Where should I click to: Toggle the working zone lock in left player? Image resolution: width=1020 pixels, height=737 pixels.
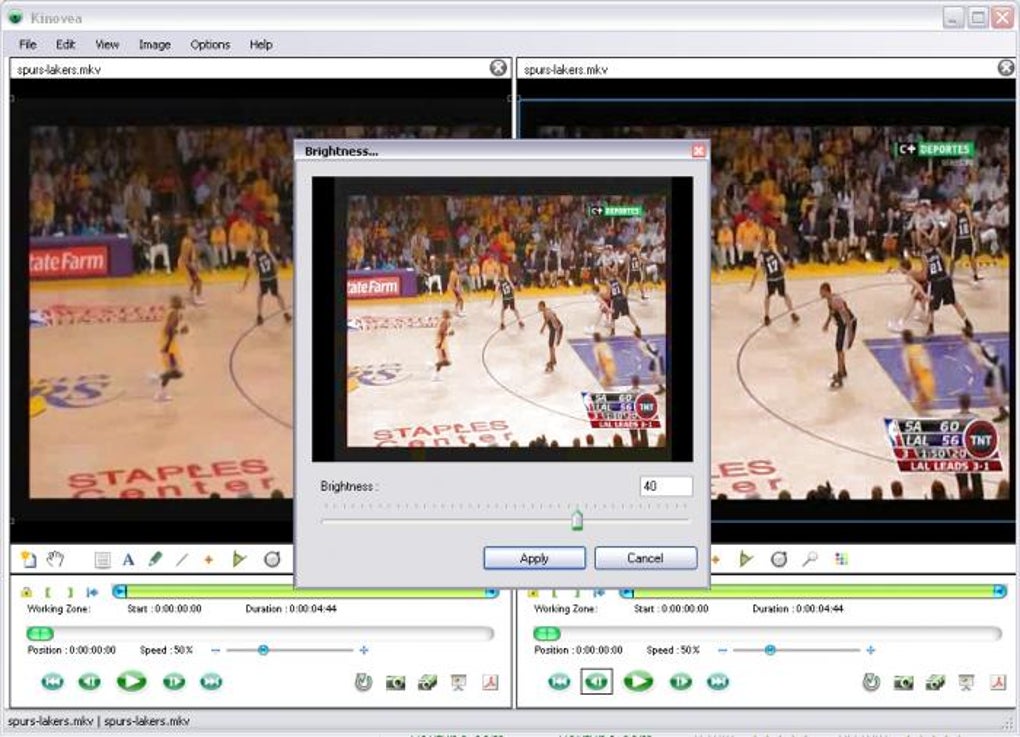(x=26, y=592)
